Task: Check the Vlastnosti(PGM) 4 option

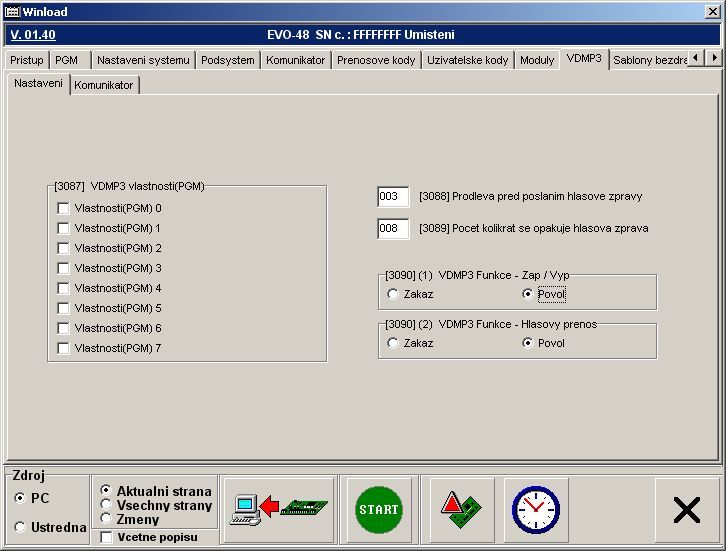Action: coord(63,288)
